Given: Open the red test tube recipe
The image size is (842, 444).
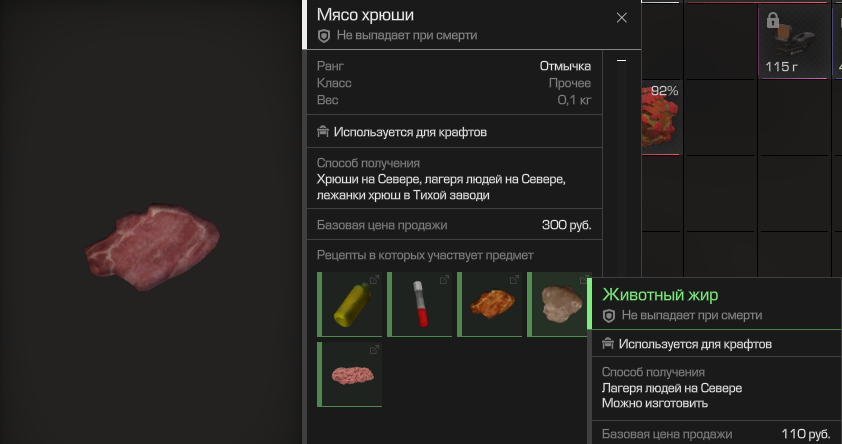Looking at the screenshot, I should coord(419,304).
